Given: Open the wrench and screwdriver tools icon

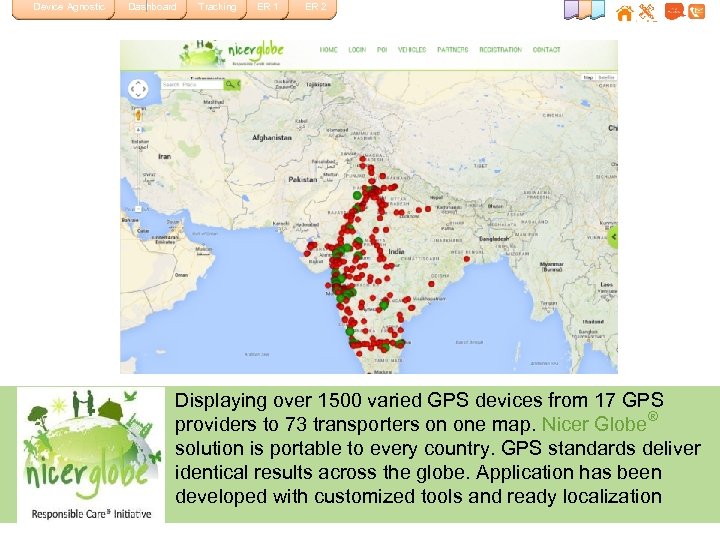Looking at the screenshot, I should [647, 12].
